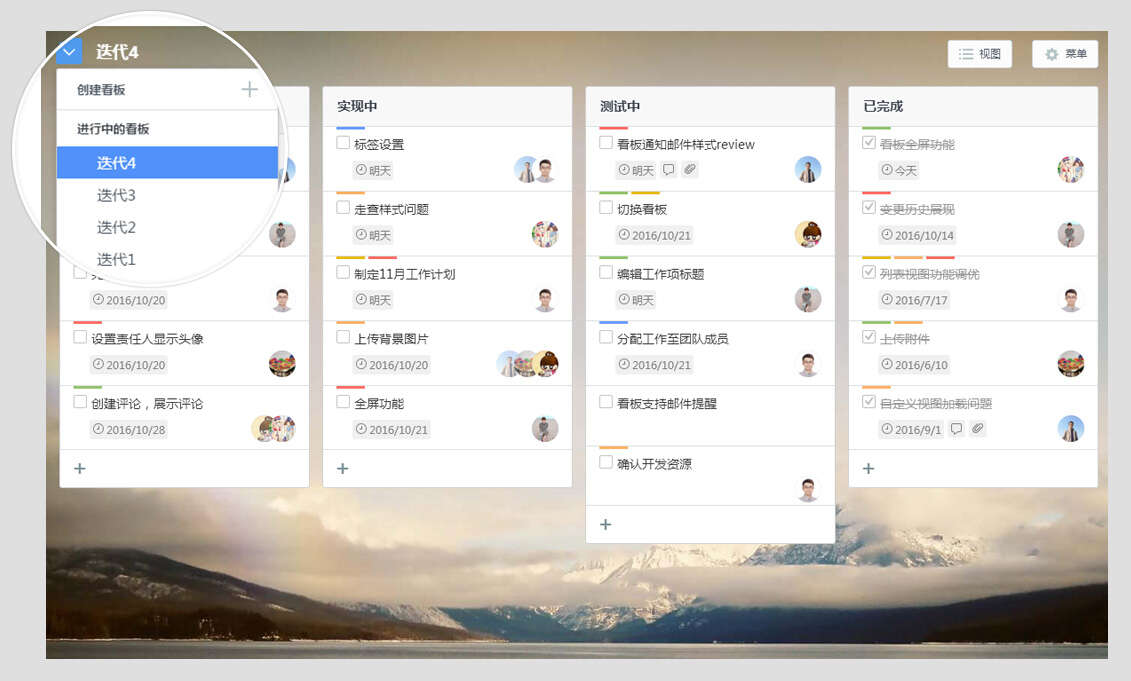The width and height of the screenshot is (1131, 681).
Task: Open the 菜单 settings button
Action: [x=1065, y=54]
